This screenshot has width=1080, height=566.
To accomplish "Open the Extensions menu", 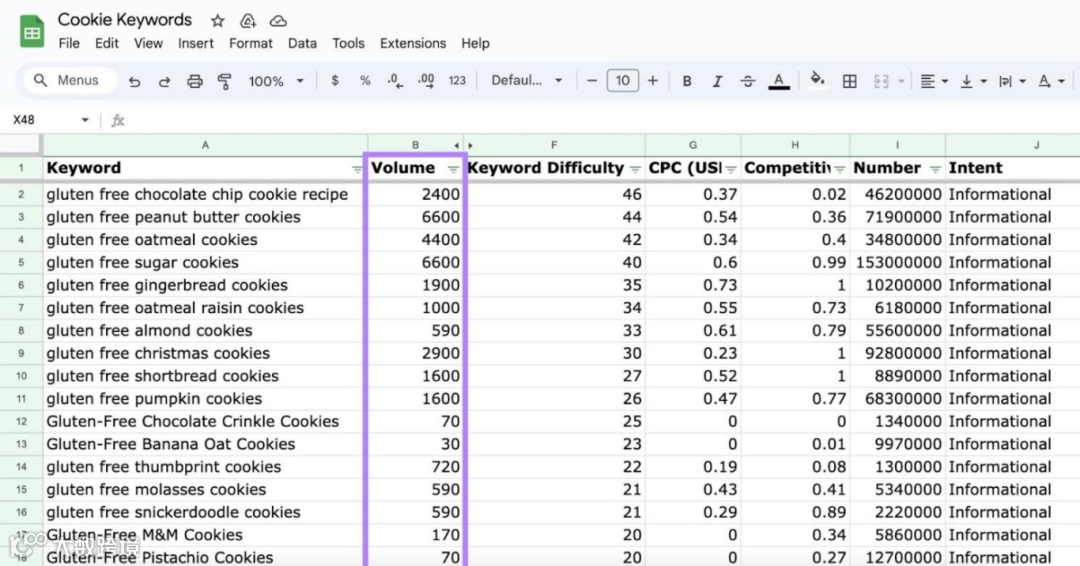I will [413, 43].
